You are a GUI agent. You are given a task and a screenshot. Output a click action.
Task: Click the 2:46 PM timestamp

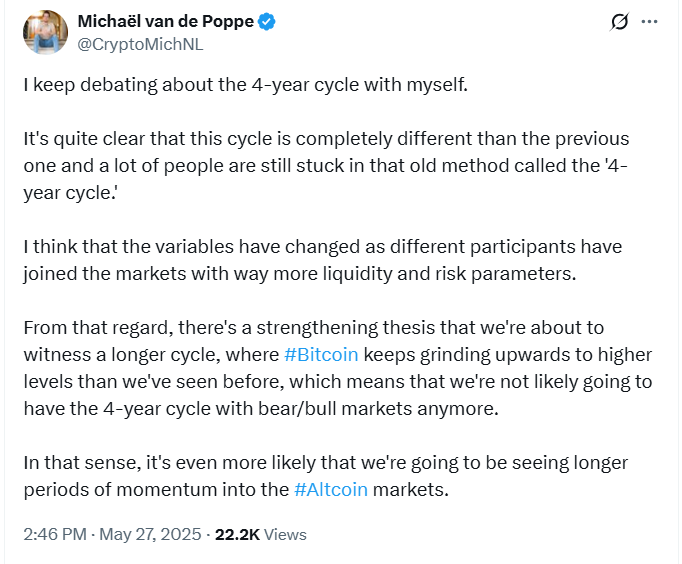point(55,534)
